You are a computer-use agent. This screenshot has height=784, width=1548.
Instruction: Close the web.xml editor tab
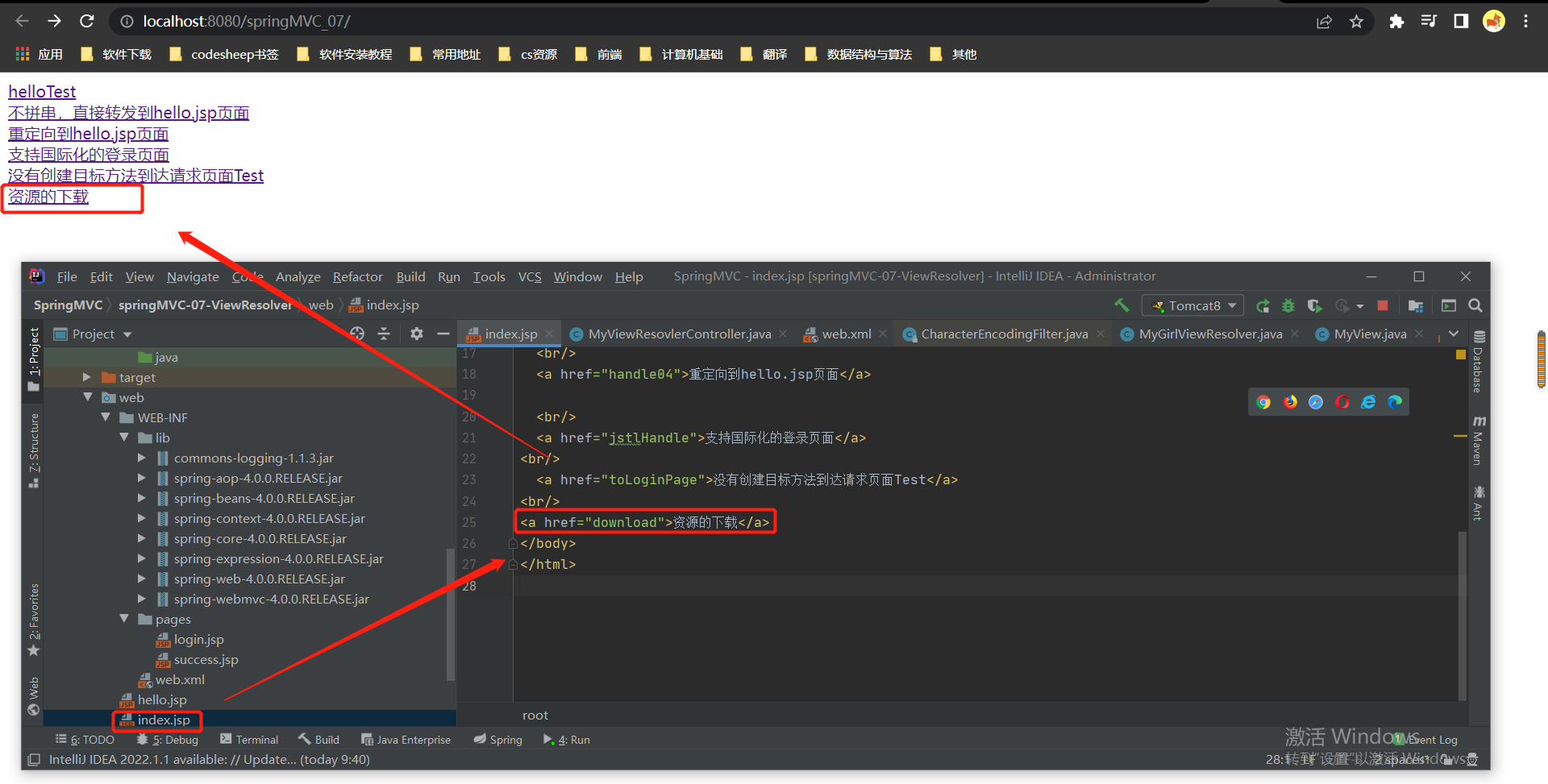(883, 334)
